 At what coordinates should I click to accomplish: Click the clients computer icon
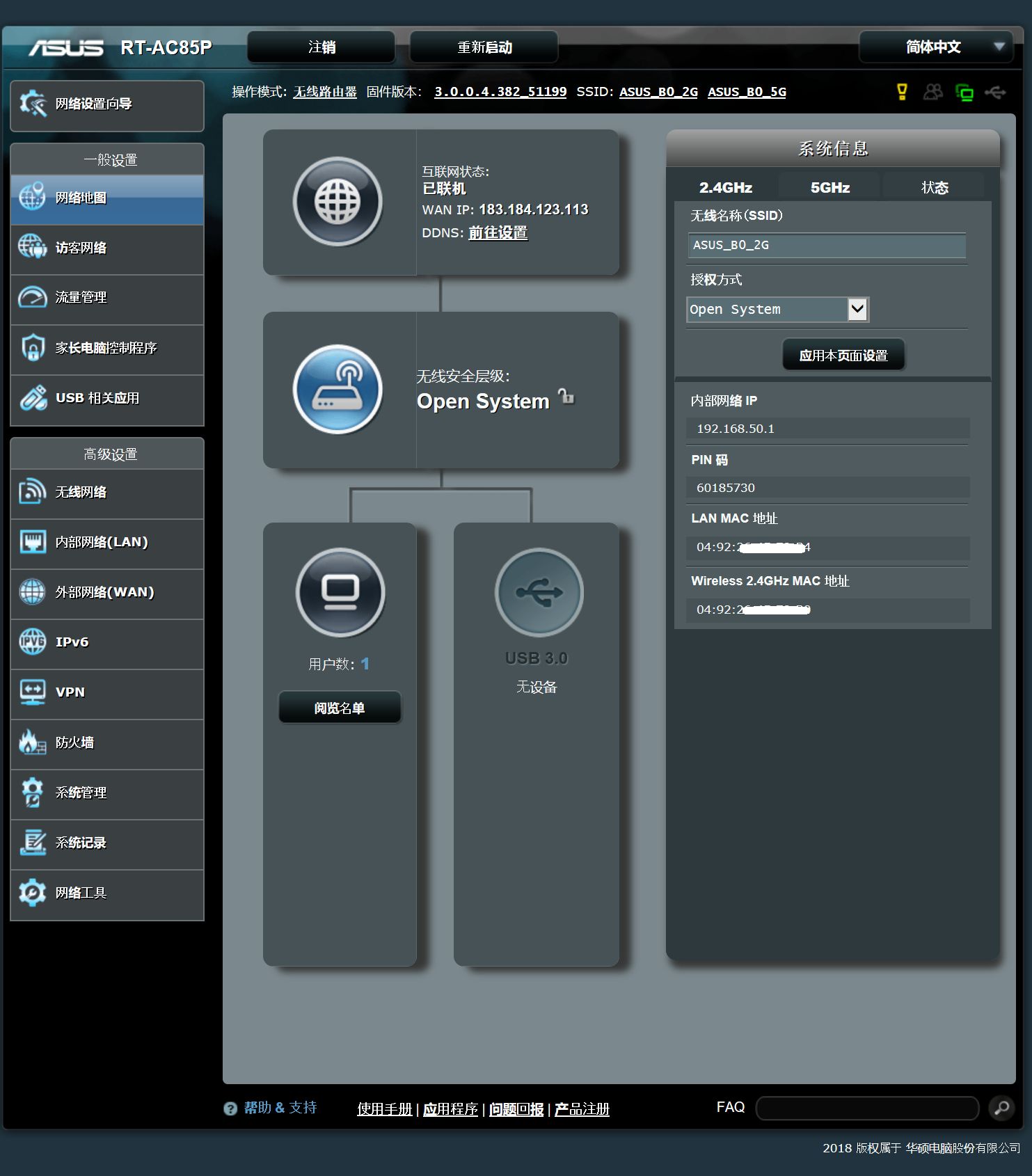(340, 592)
